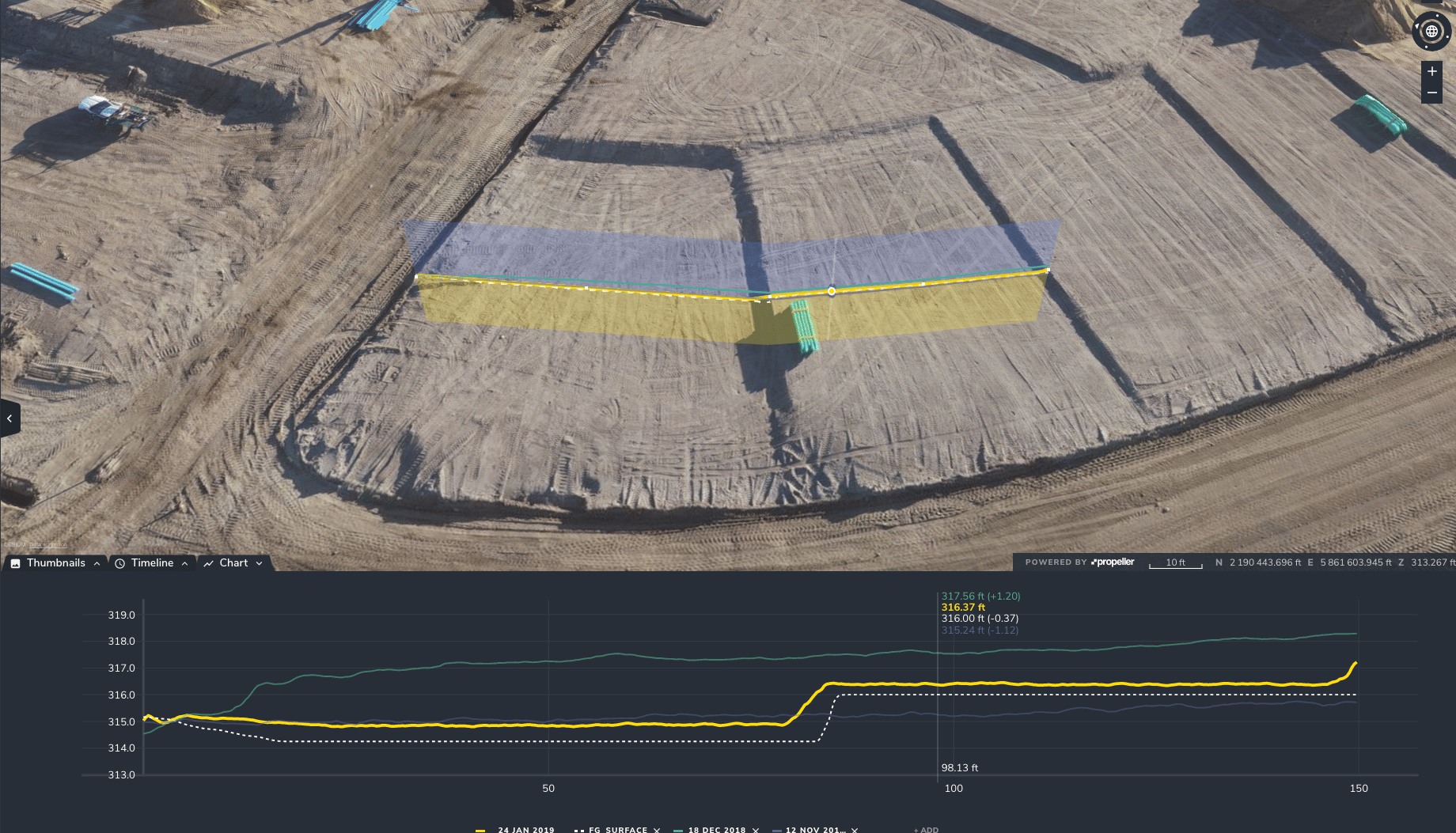The image size is (1456, 833).
Task: Select the 12 NOV 201… legend entry
Action: (x=815, y=830)
